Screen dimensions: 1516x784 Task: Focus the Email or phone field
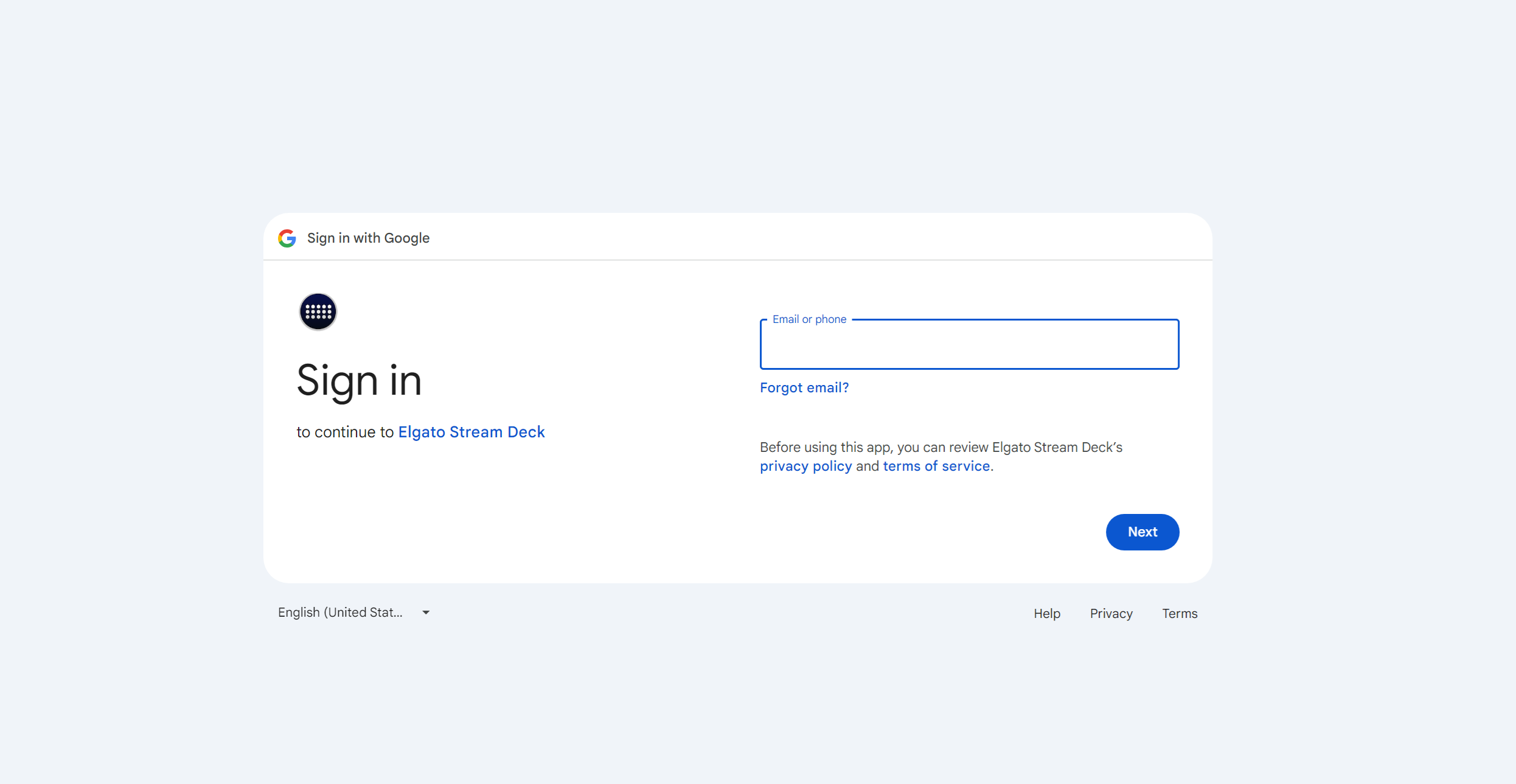pos(969,344)
